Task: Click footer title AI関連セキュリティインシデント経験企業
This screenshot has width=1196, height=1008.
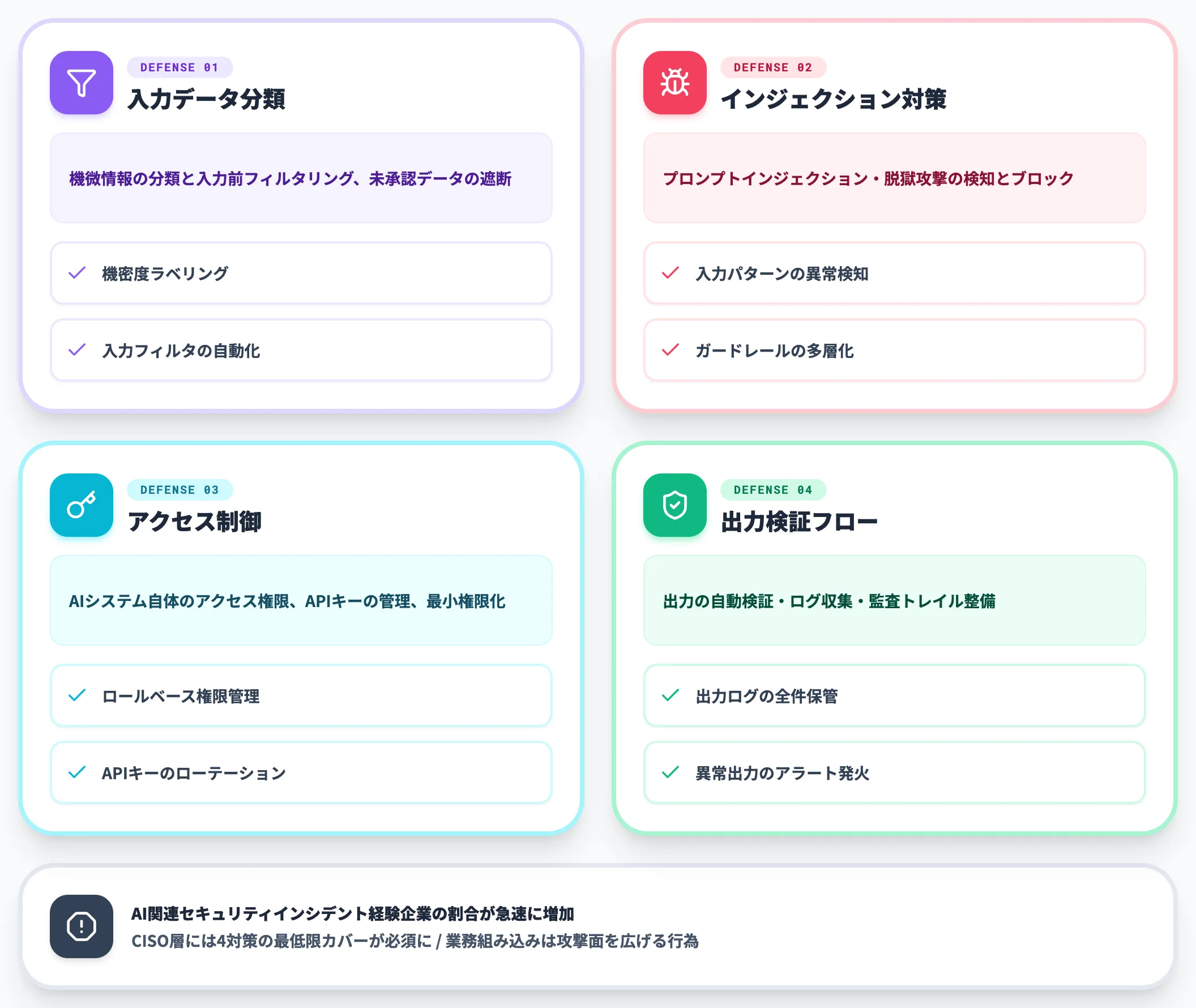Action: [353, 913]
